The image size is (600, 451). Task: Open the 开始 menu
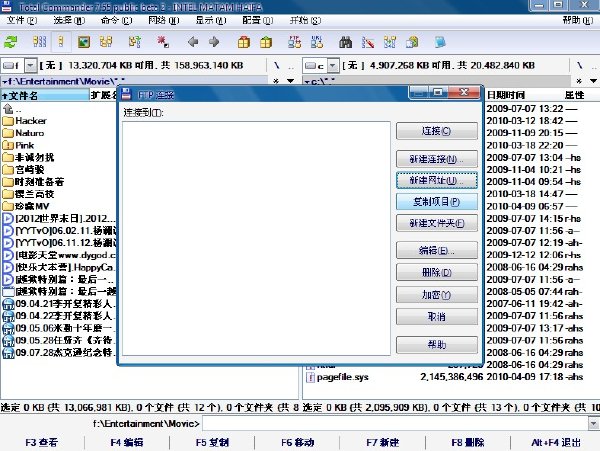pos(305,20)
